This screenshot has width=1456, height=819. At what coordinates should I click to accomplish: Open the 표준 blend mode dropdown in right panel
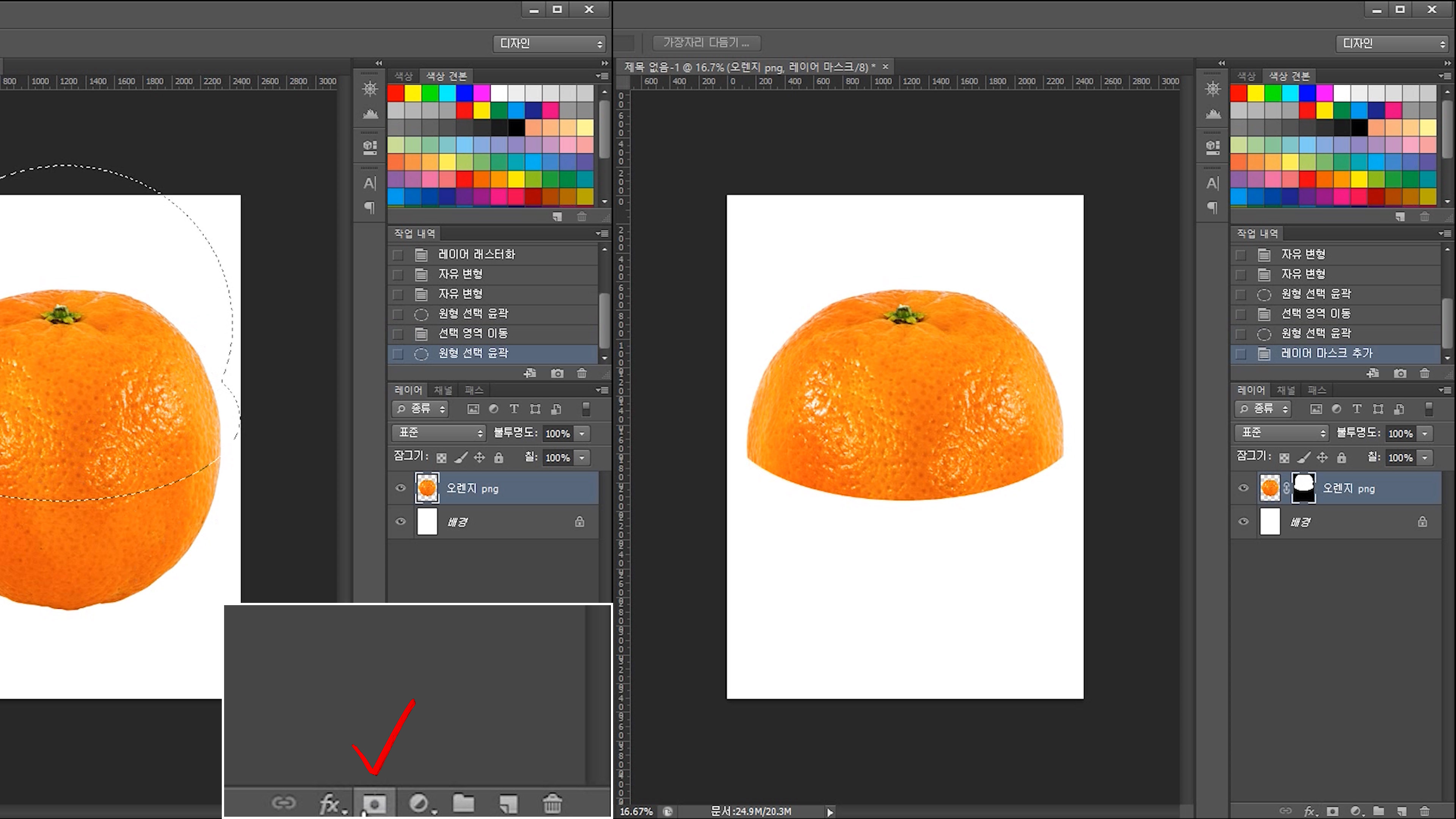click(x=1281, y=433)
